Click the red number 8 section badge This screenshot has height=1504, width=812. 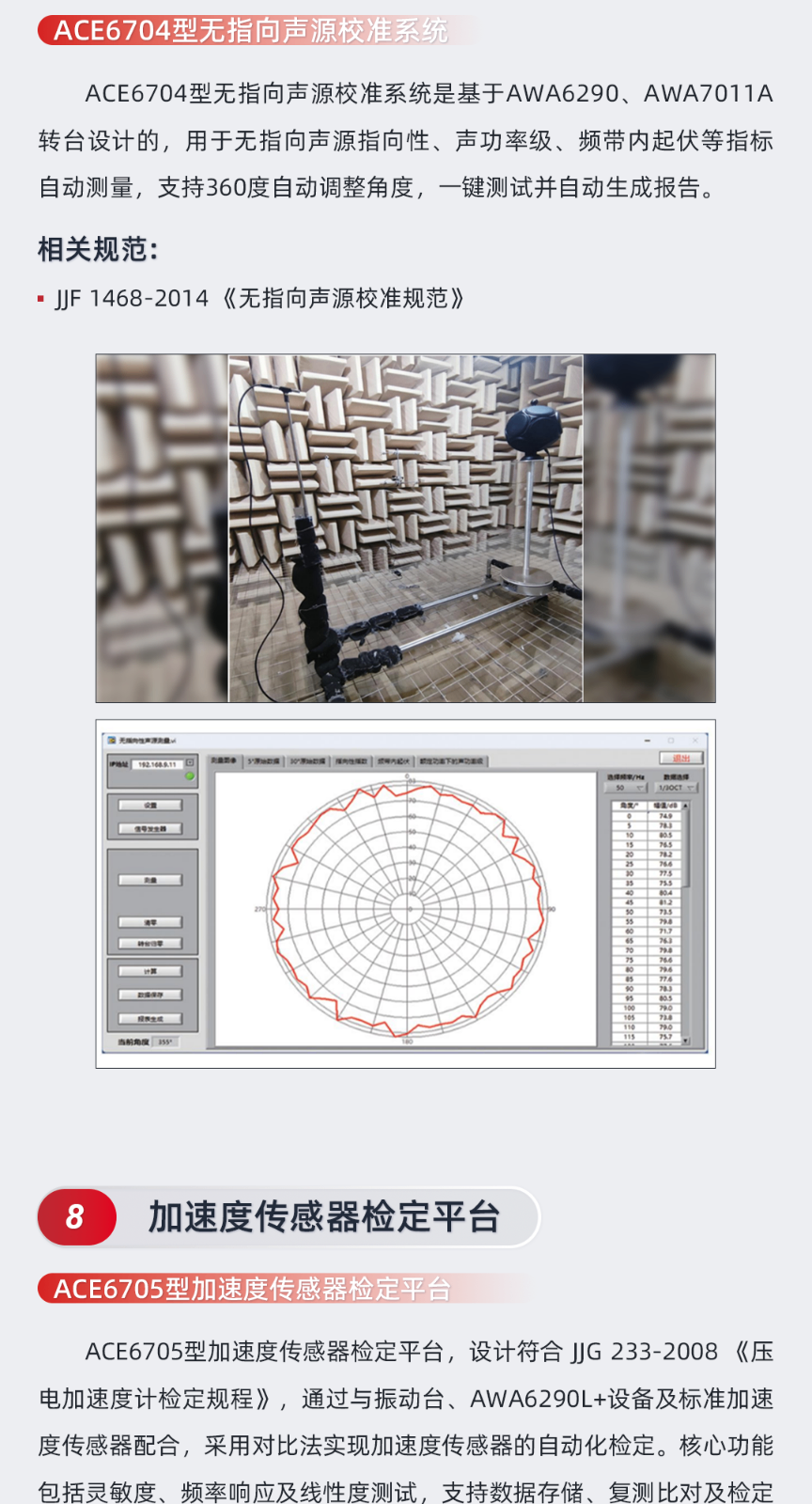76,1217
